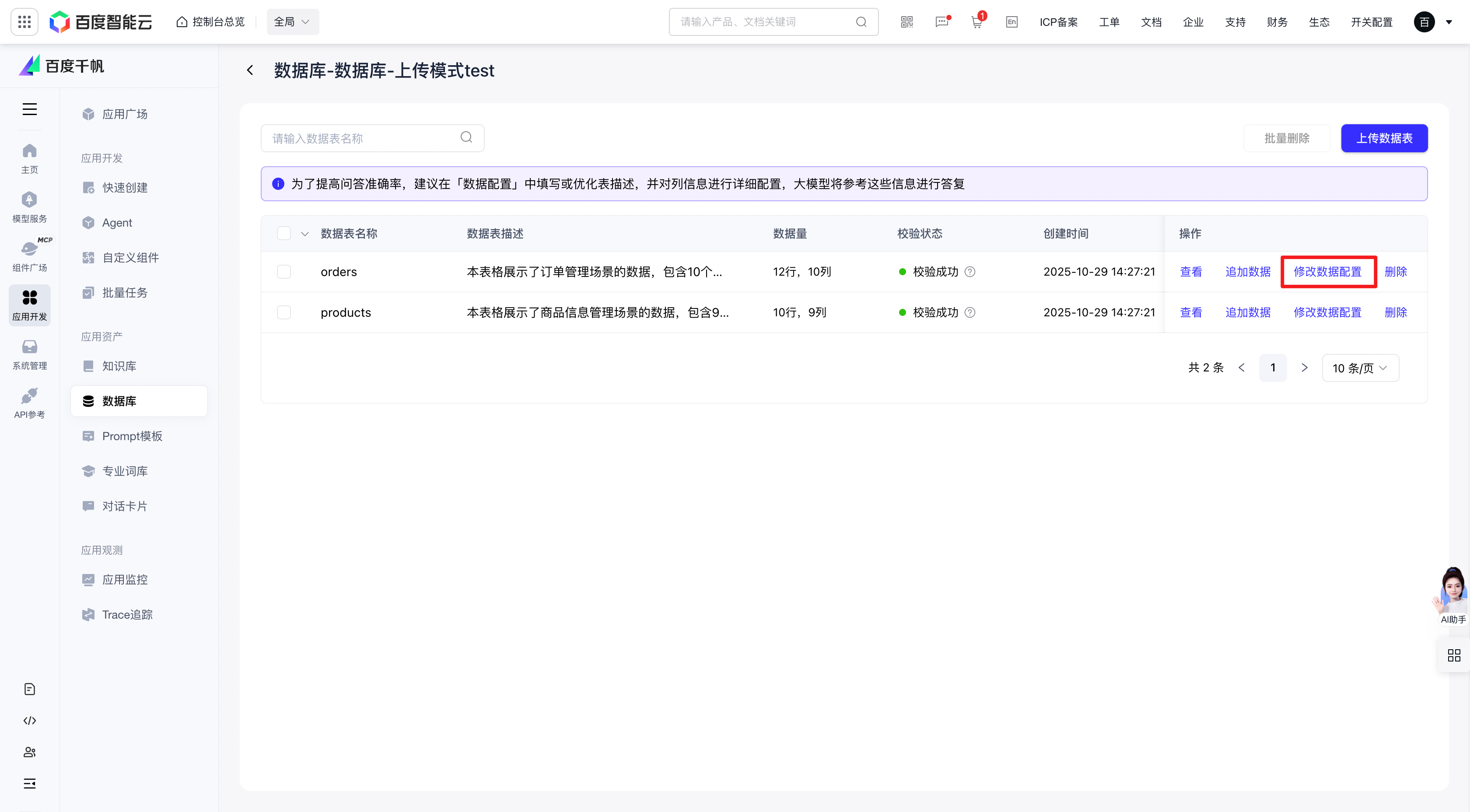The height and width of the screenshot is (812, 1470).
Task: Click help icon next to orders 校验成功
Action: (x=969, y=272)
